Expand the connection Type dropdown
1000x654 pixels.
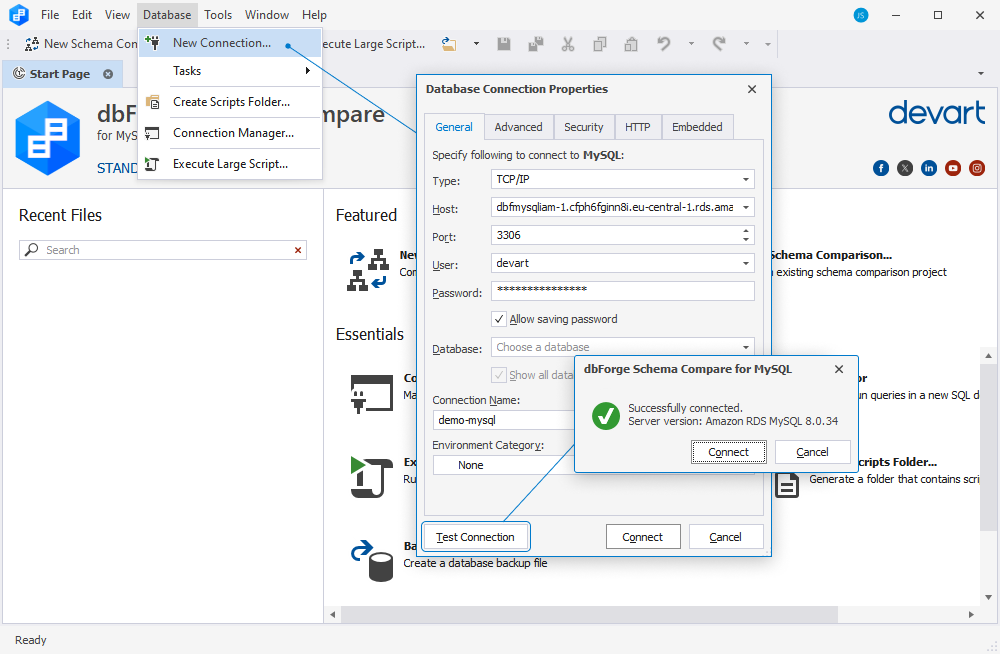pos(746,179)
